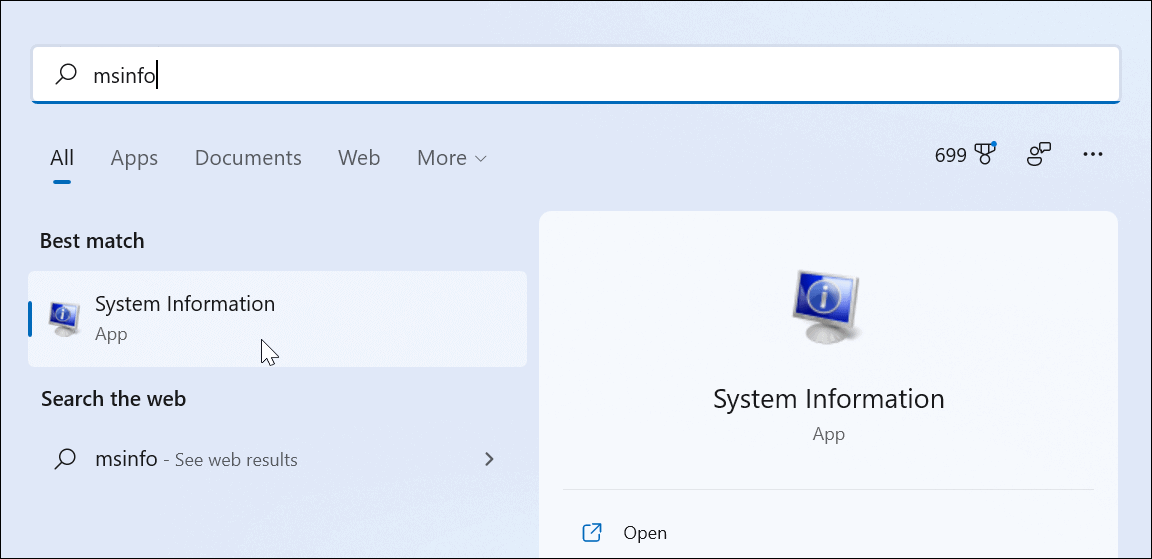Open System Information from the preview pane
Screen dimensions: 1152x559
pos(645,533)
